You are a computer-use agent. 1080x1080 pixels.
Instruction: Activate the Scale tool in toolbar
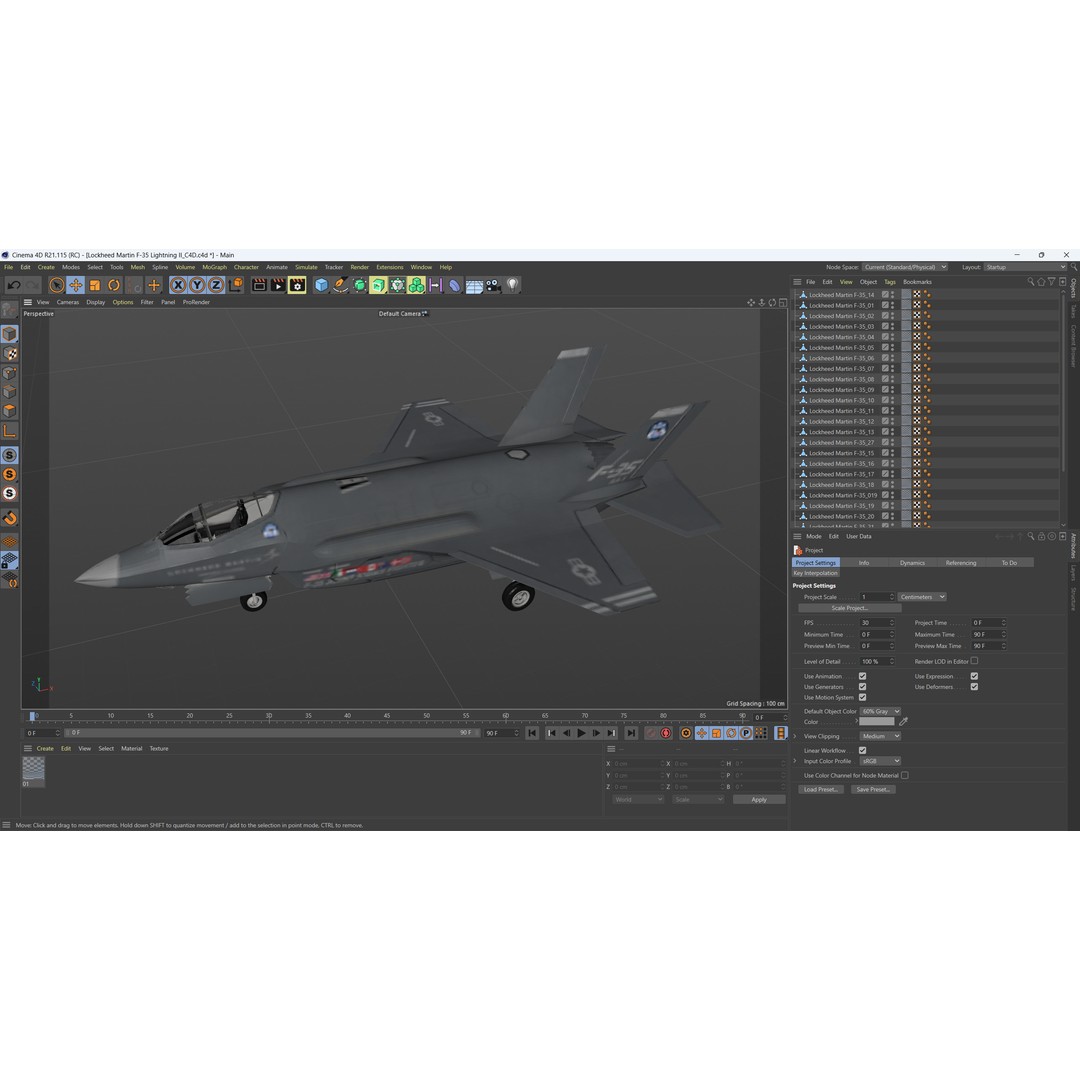95,284
